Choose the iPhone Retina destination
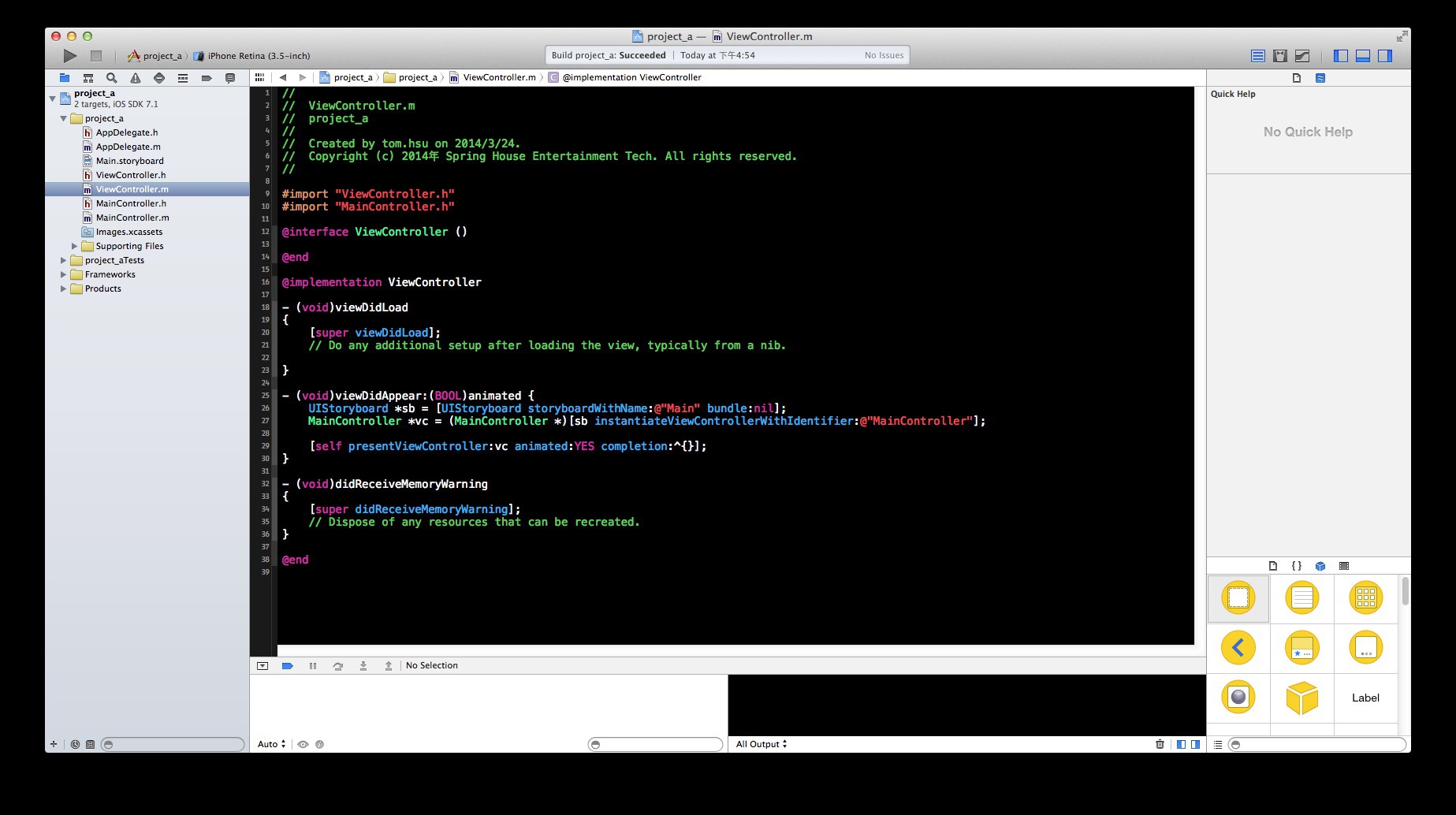Viewport: 1456px width, 815px height. (252, 56)
